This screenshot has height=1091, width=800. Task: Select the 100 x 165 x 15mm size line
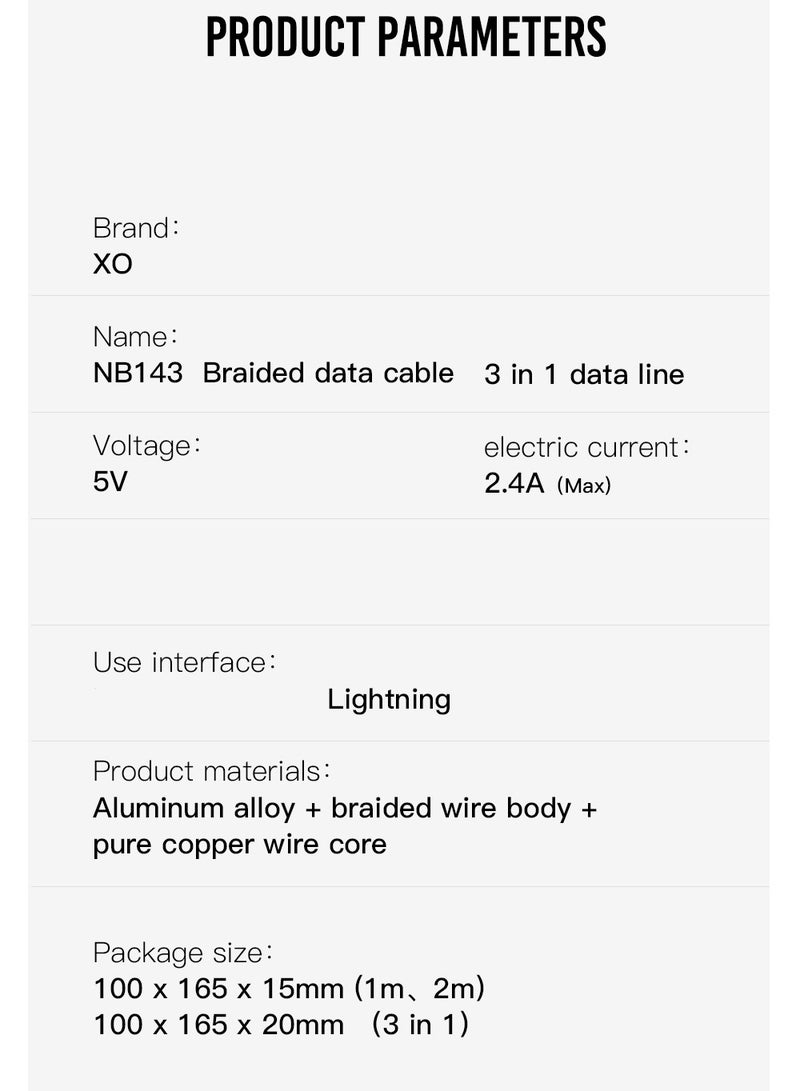click(x=289, y=989)
